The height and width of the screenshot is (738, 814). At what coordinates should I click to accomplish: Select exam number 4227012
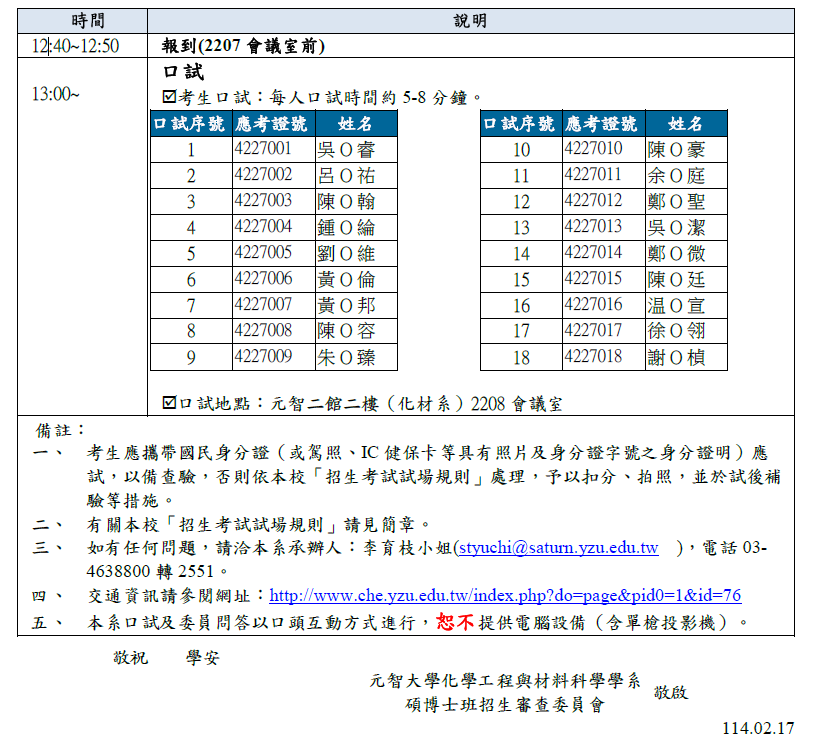click(593, 200)
